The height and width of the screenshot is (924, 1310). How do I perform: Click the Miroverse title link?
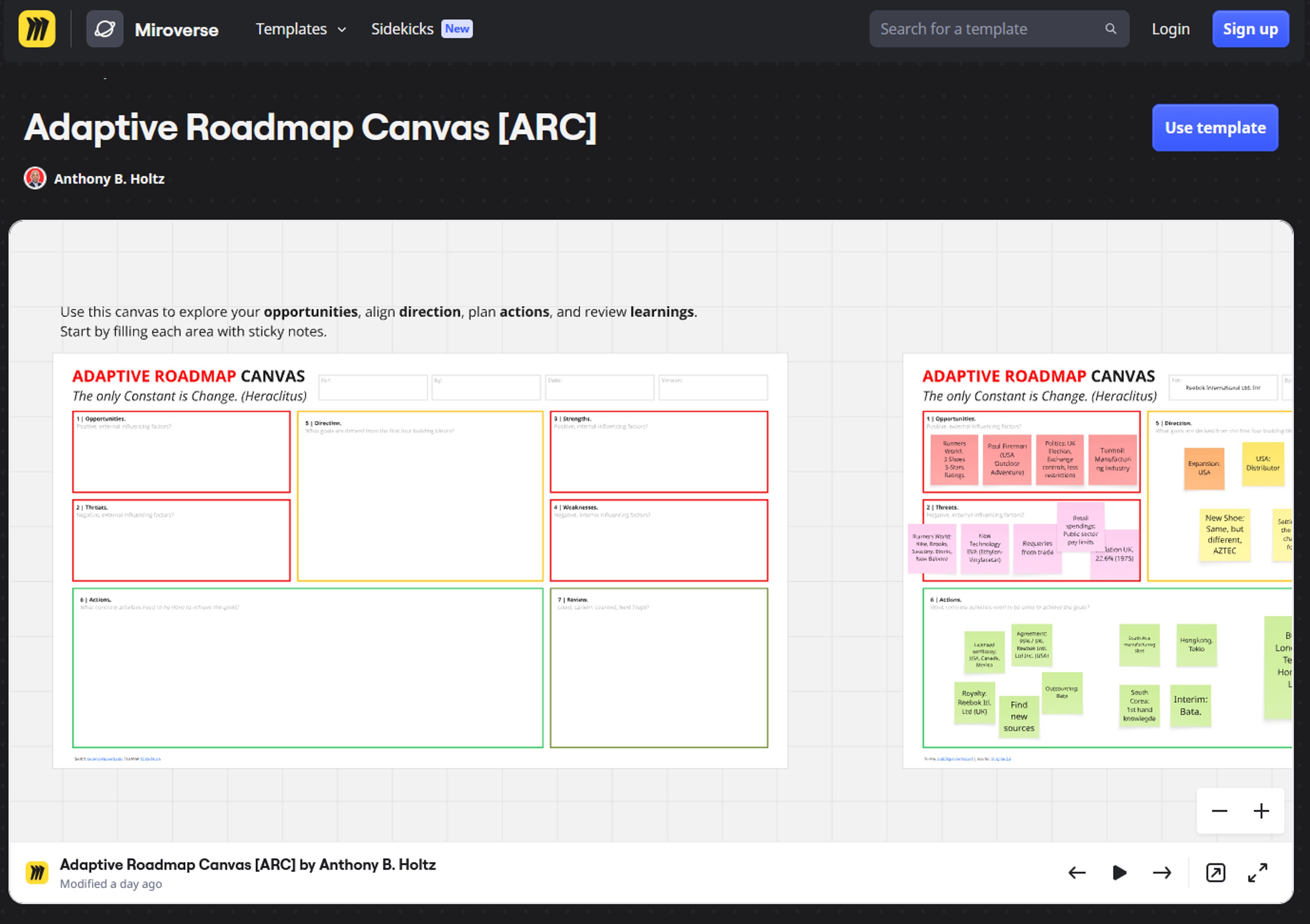point(176,30)
